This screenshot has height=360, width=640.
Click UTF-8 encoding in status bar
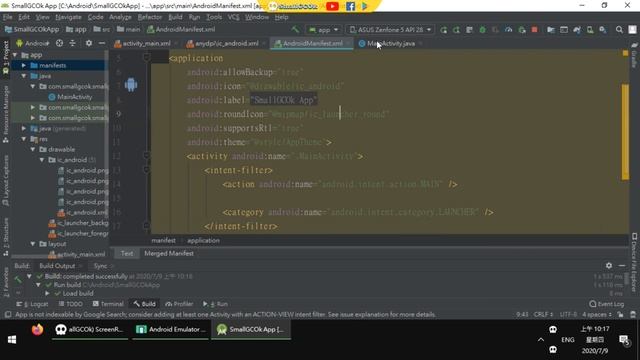pyautogui.click(x=568, y=315)
